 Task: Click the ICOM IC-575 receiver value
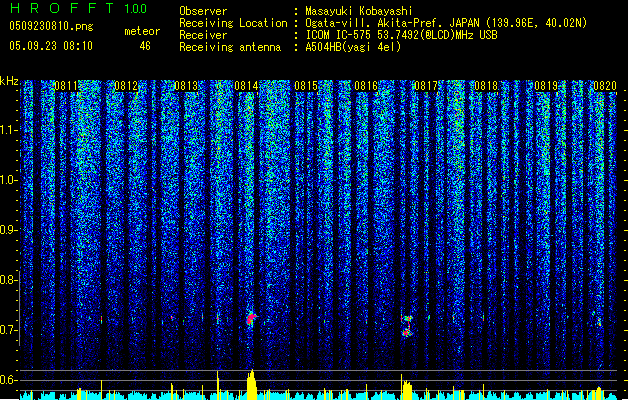pos(401,35)
